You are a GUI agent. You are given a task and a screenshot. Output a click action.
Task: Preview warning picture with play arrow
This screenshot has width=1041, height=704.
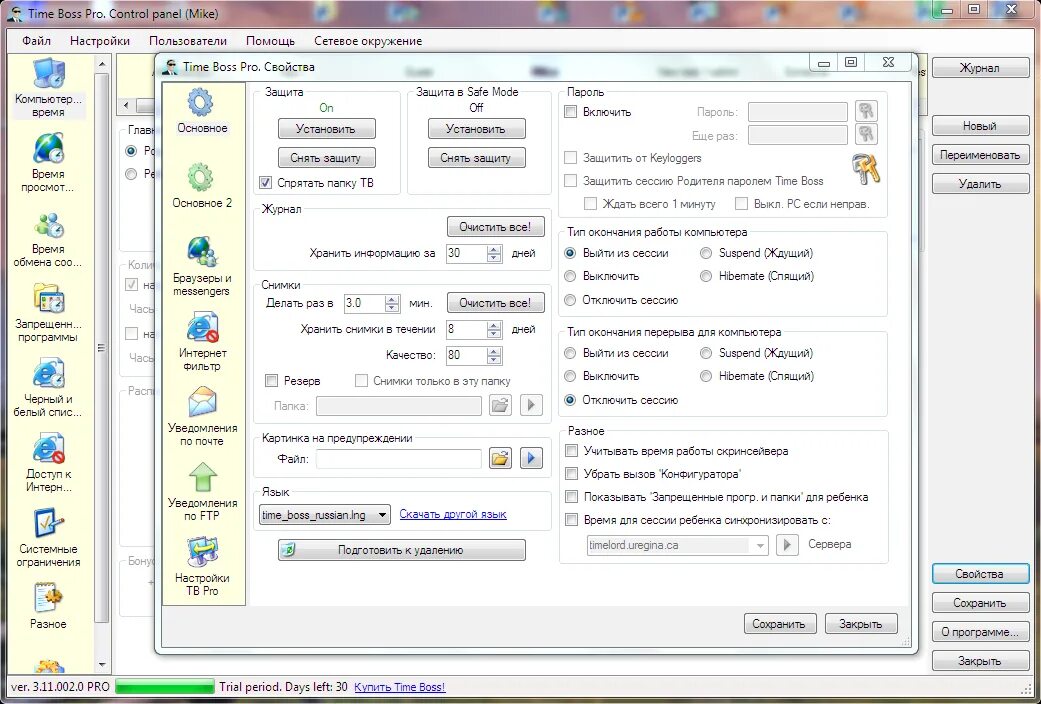(531, 458)
